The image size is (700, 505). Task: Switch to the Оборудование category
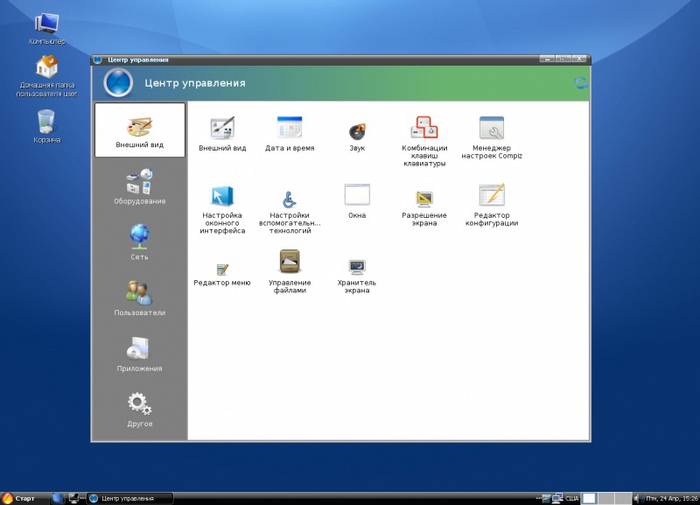click(139, 186)
